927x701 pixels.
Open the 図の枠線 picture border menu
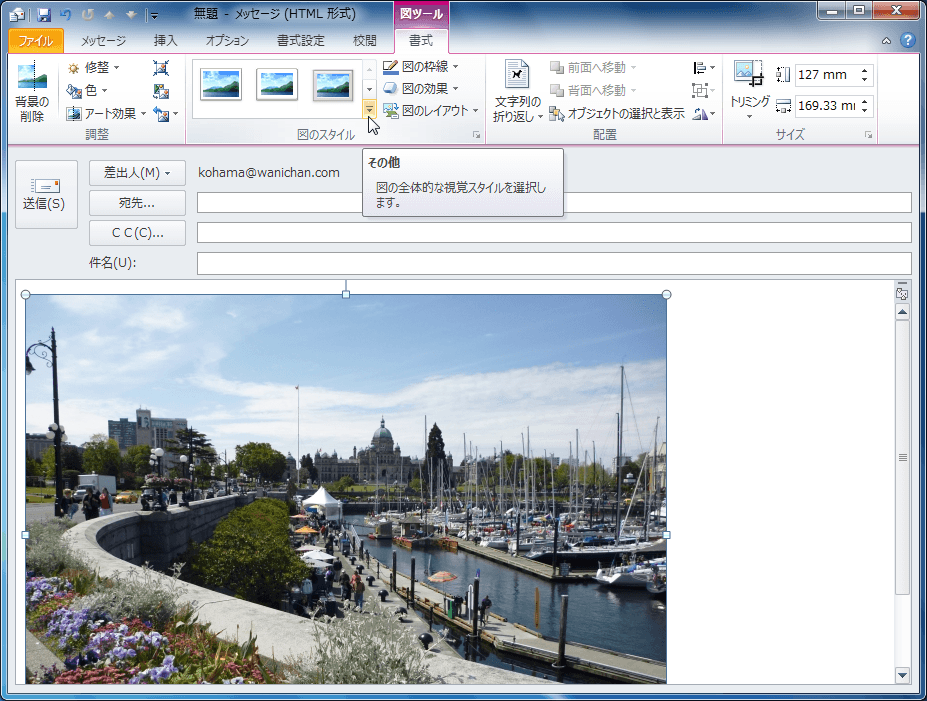(420, 67)
